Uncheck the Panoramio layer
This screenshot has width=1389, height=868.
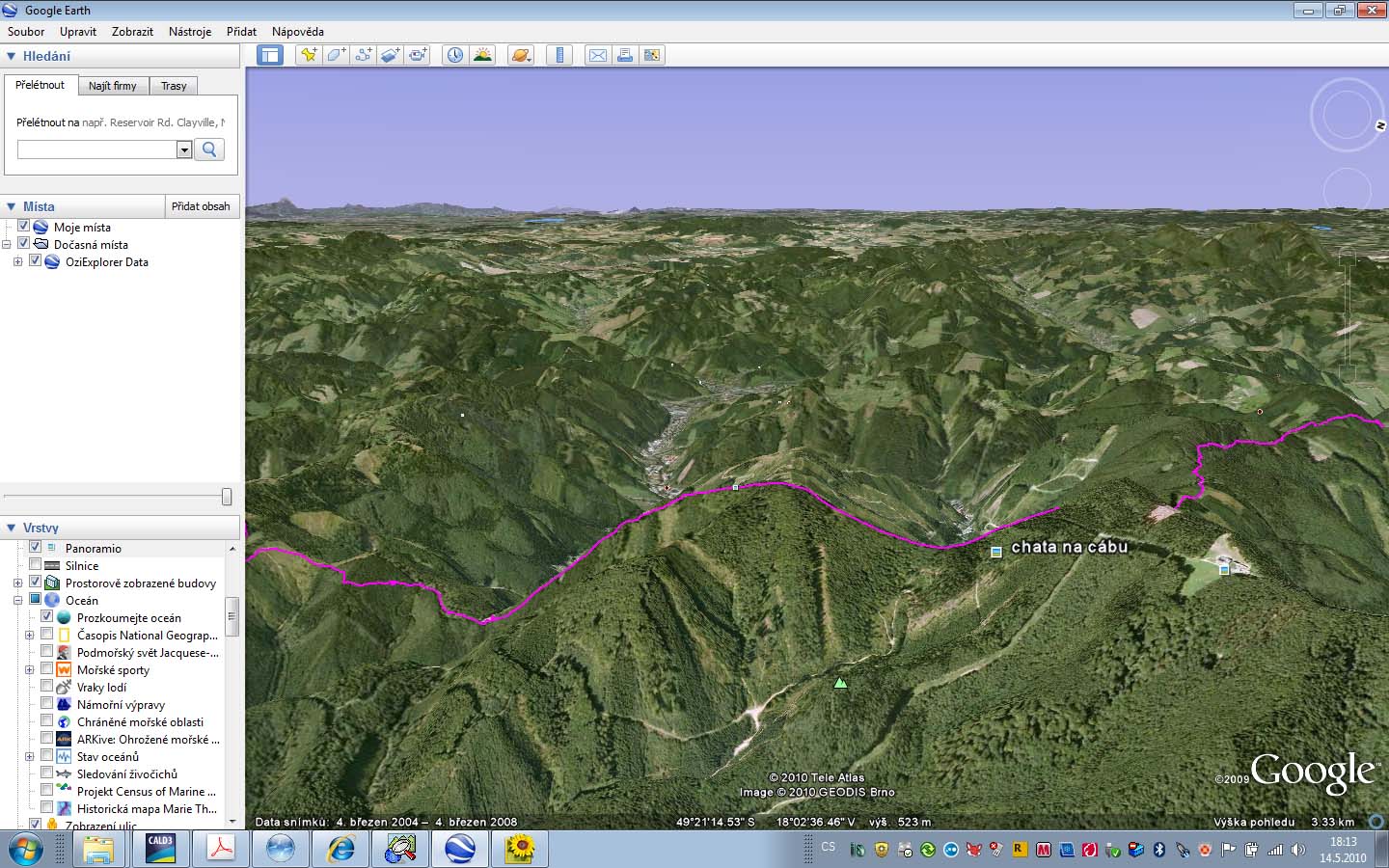[x=36, y=548]
